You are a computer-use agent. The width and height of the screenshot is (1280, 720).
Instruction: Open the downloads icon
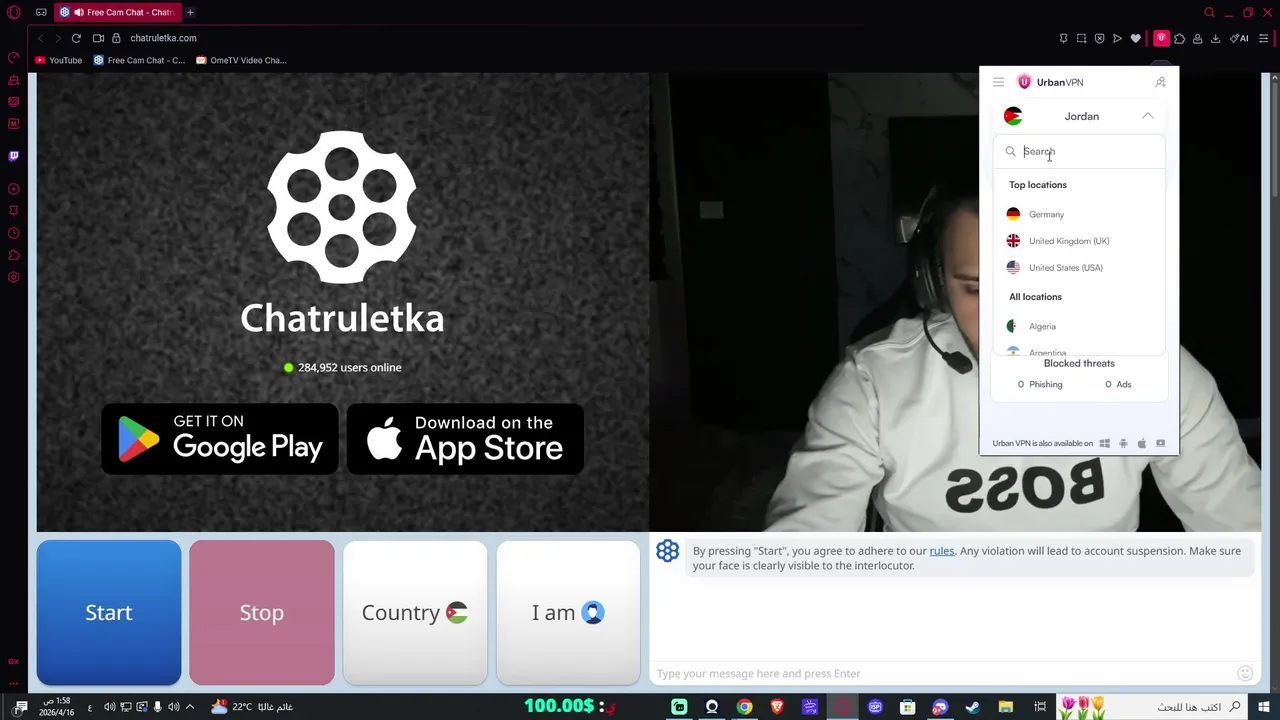pos(1215,38)
